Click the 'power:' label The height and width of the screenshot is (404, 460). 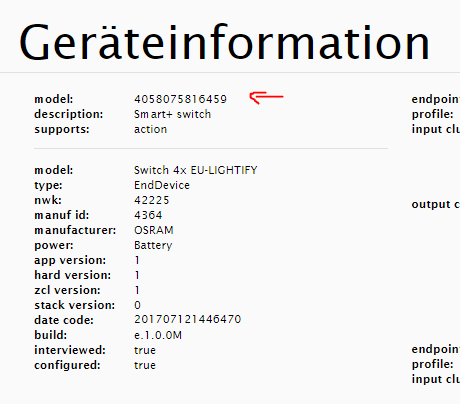click(x=54, y=245)
